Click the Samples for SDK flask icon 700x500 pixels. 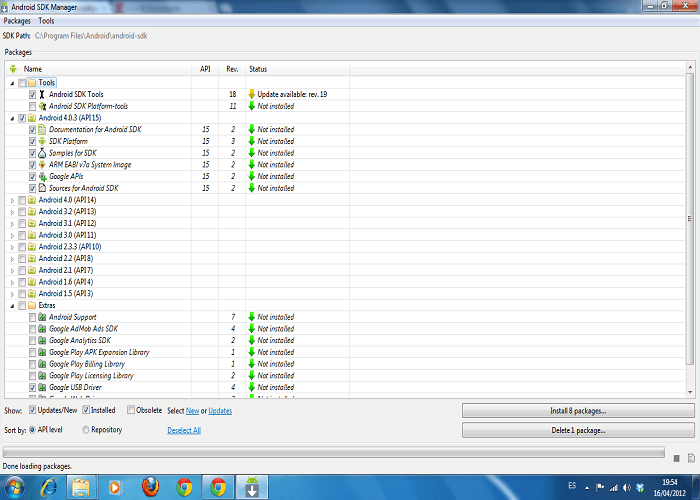(x=42, y=153)
